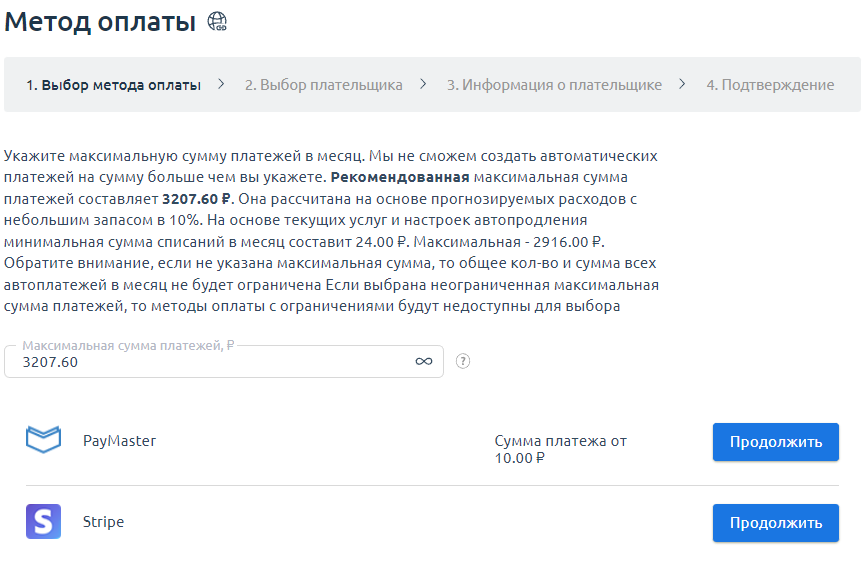Click the globe icon beside Метод оплаты title

click(x=217, y=21)
